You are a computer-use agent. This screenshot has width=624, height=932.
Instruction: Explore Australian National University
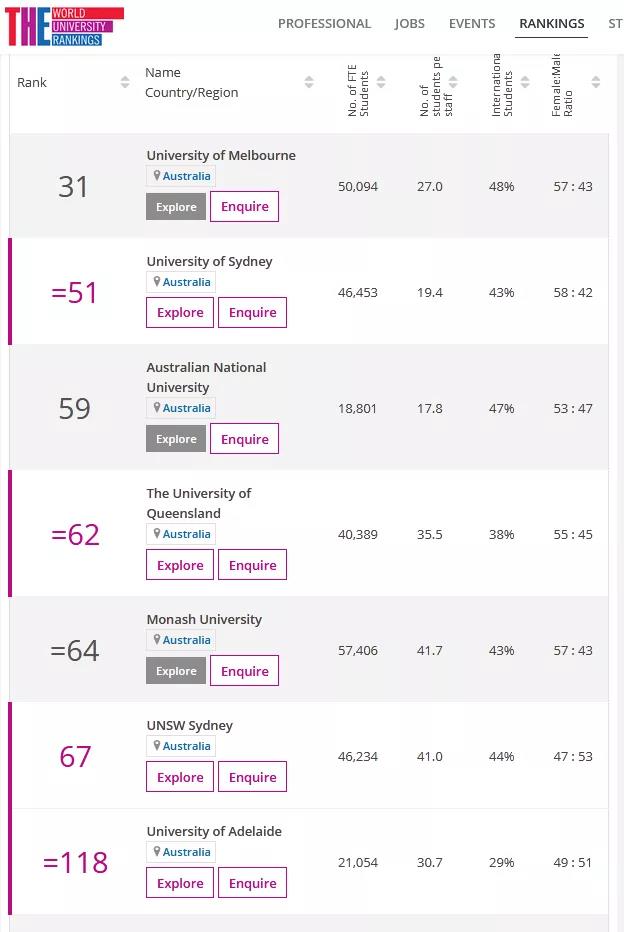[x=176, y=439]
